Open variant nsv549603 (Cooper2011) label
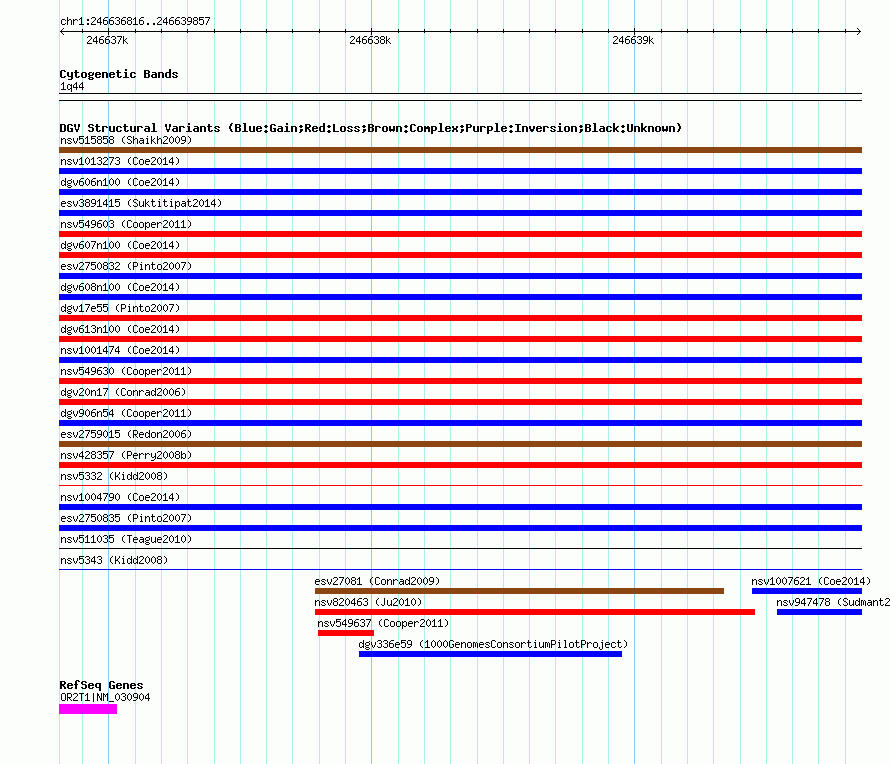The height and width of the screenshot is (764, 890). coord(126,224)
